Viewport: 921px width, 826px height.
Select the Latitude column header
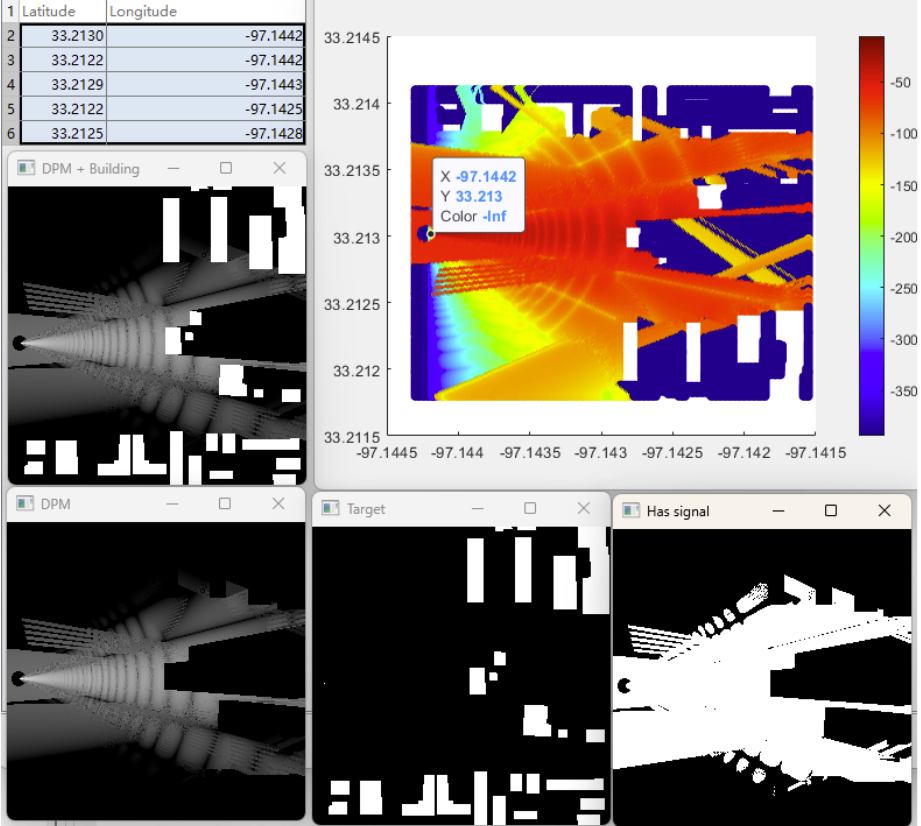[x=62, y=12]
